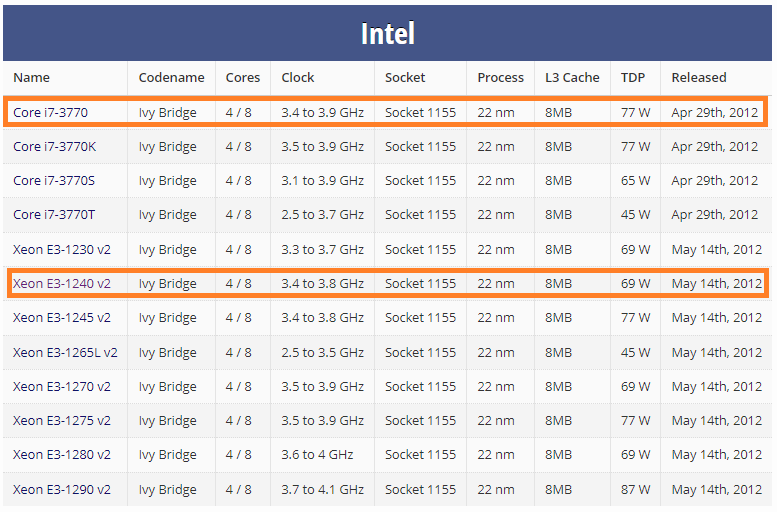Screen dimensions: 782x512
Task: Open the Xeon E3-1270 v2 link
Action: coord(62,386)
